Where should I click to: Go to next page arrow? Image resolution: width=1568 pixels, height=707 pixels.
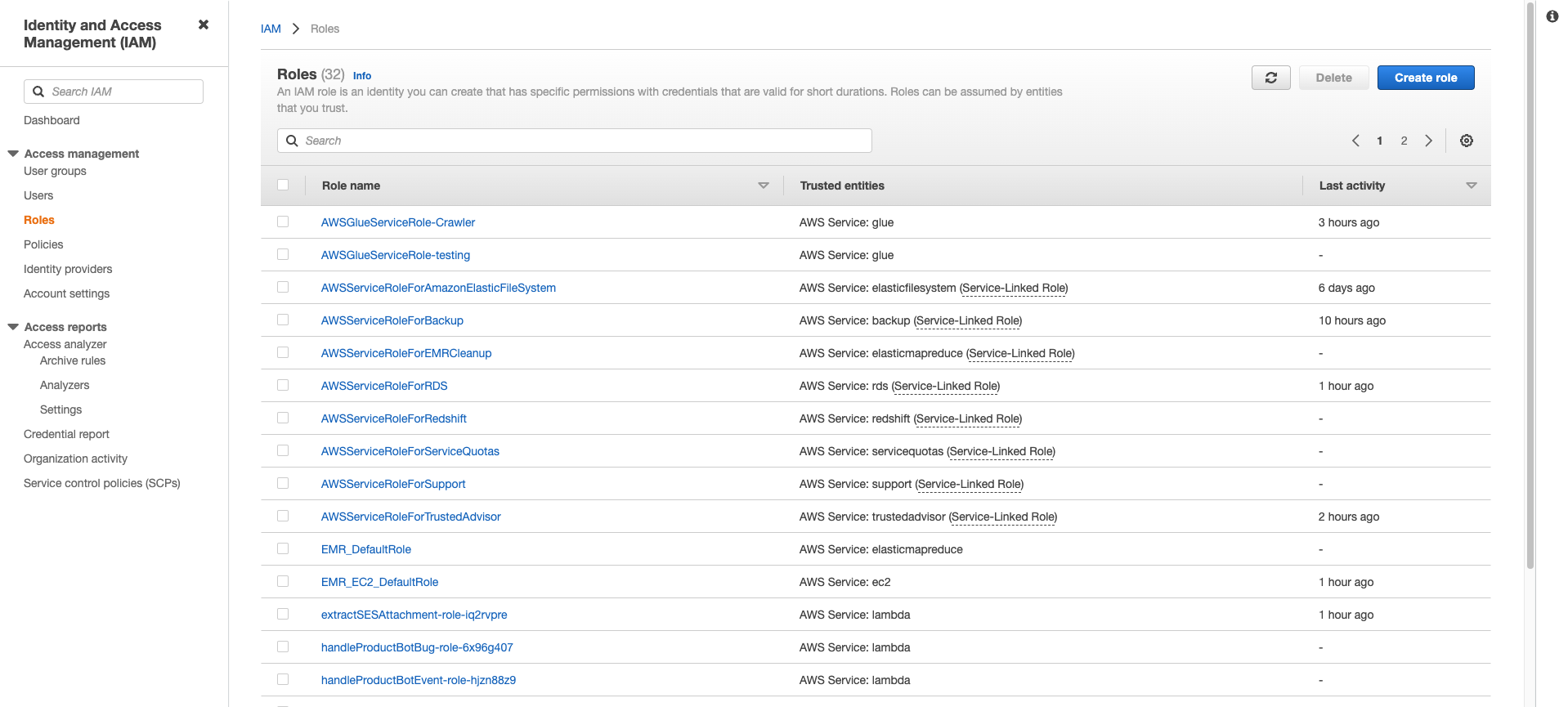tap(1428, 141)
